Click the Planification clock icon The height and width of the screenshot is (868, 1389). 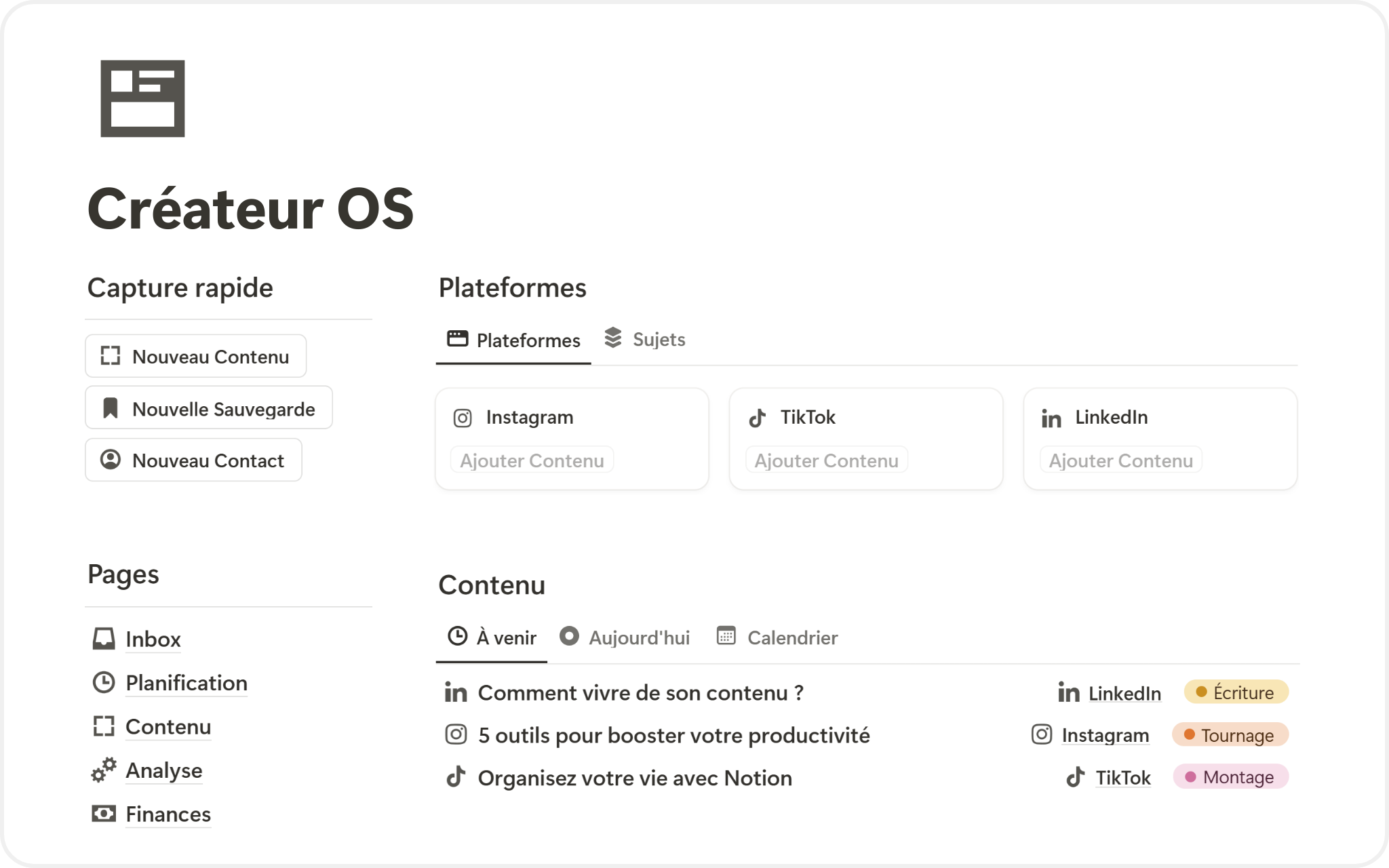[x=104, y=682]
